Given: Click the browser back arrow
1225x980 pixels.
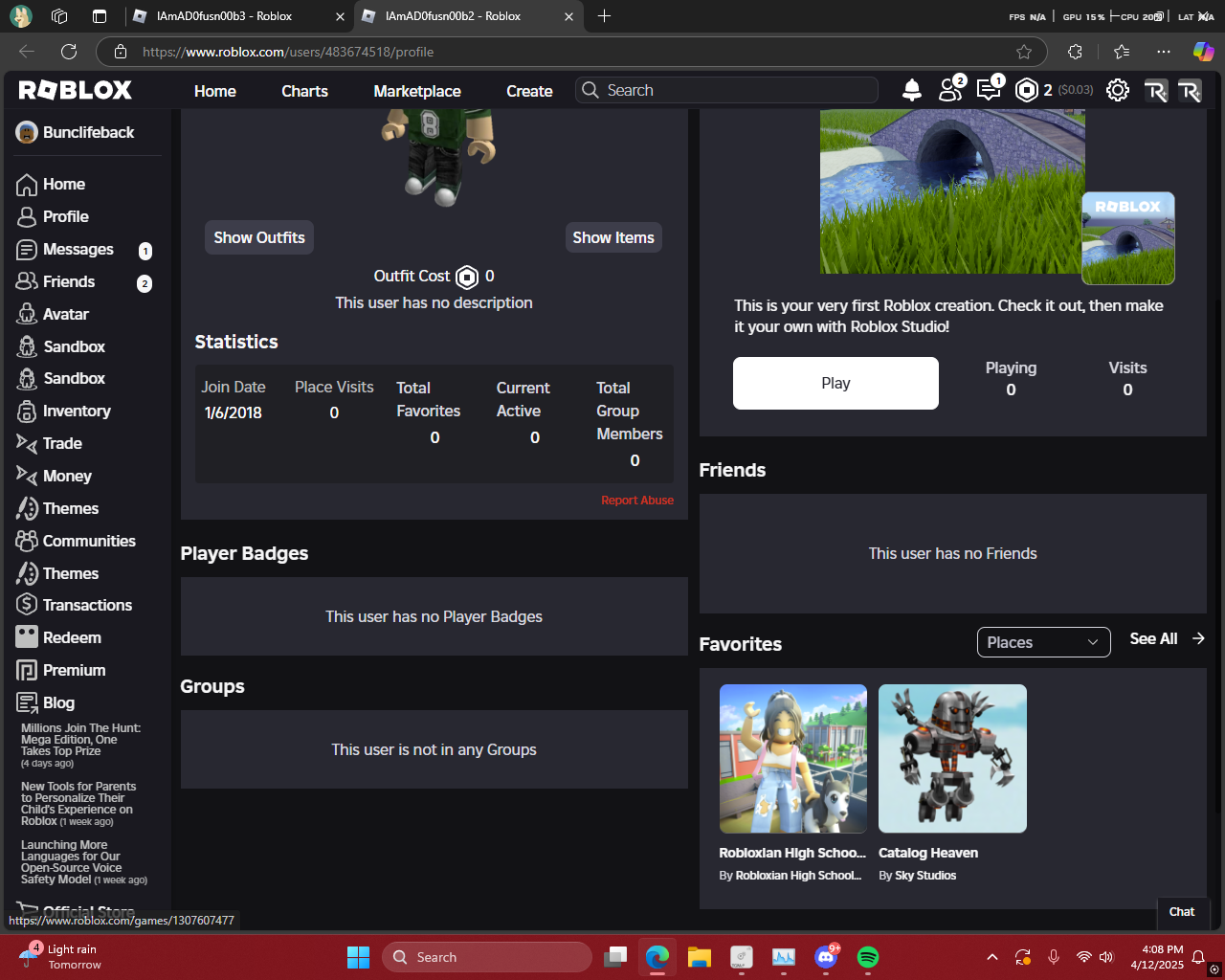Looking at the screenshot, I should [27, 52].
